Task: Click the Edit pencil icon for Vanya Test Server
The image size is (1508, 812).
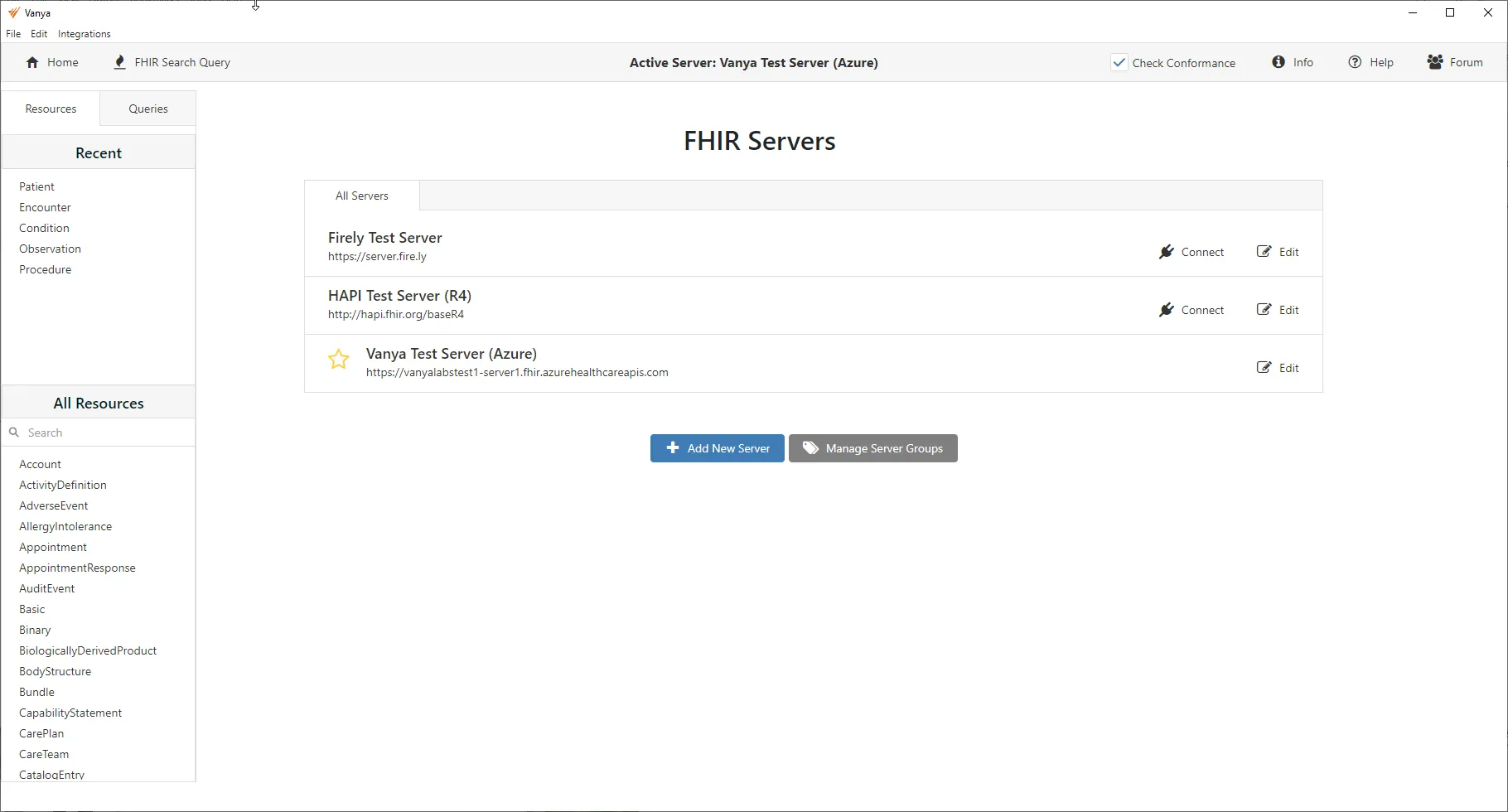Action: 1263,367
